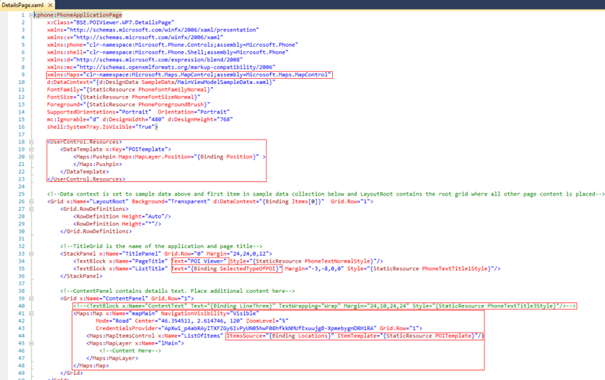Click the RowDefinition Height="Auto" line
This screenshot has width=605, height=380.
[x=122, y=216]
